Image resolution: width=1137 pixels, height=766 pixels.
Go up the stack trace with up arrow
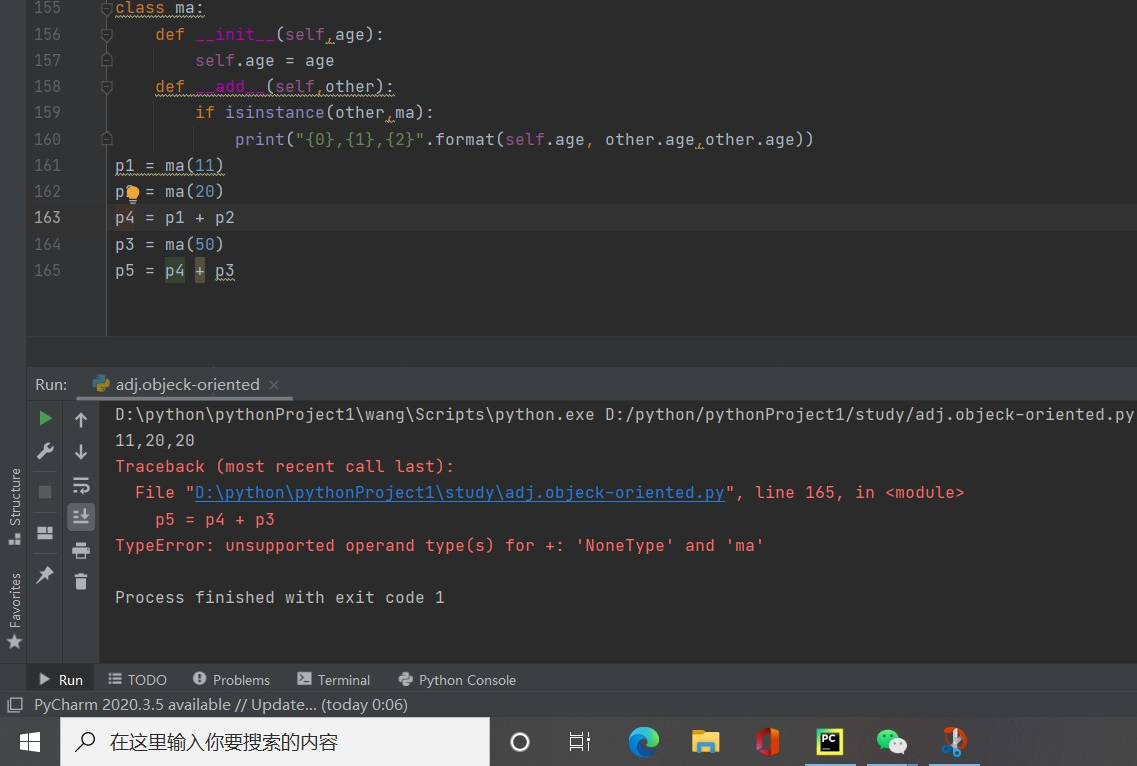[x=81, y=419]
